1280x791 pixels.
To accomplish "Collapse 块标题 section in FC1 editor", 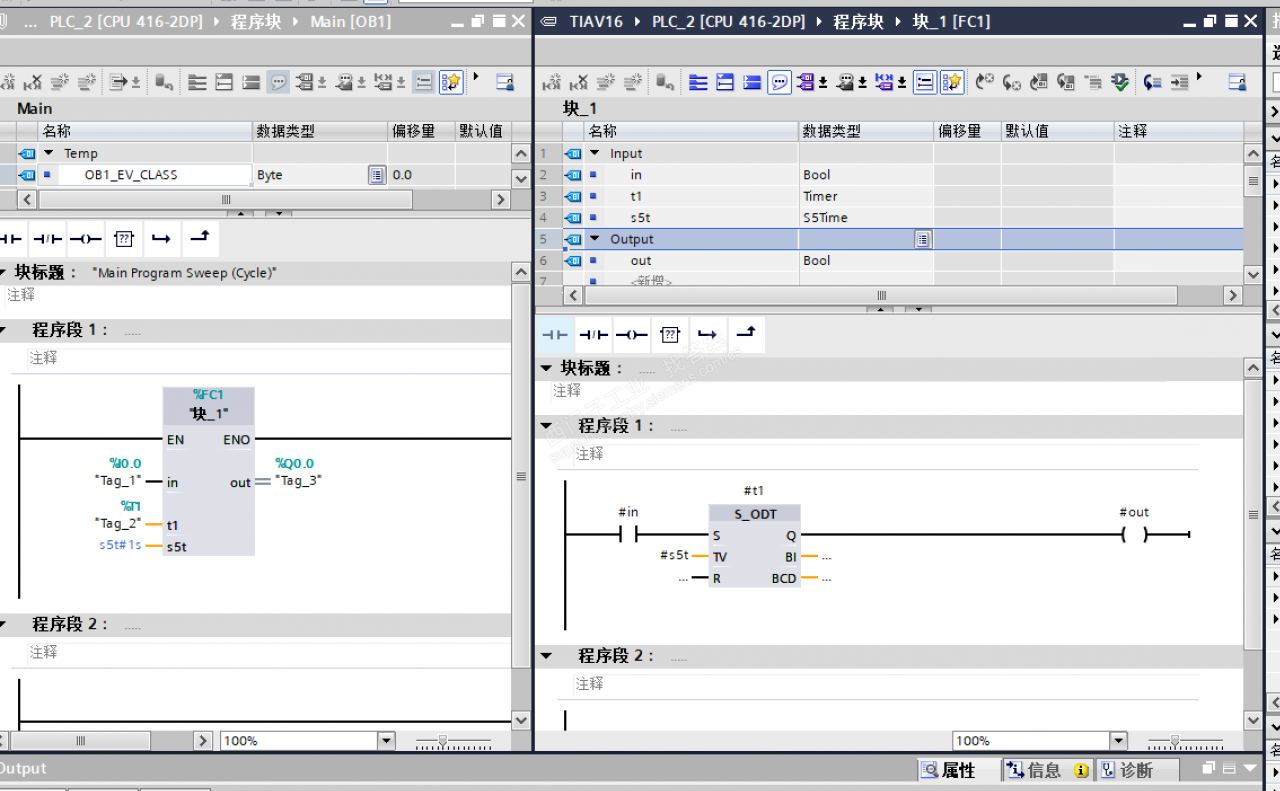I will 546,368.
